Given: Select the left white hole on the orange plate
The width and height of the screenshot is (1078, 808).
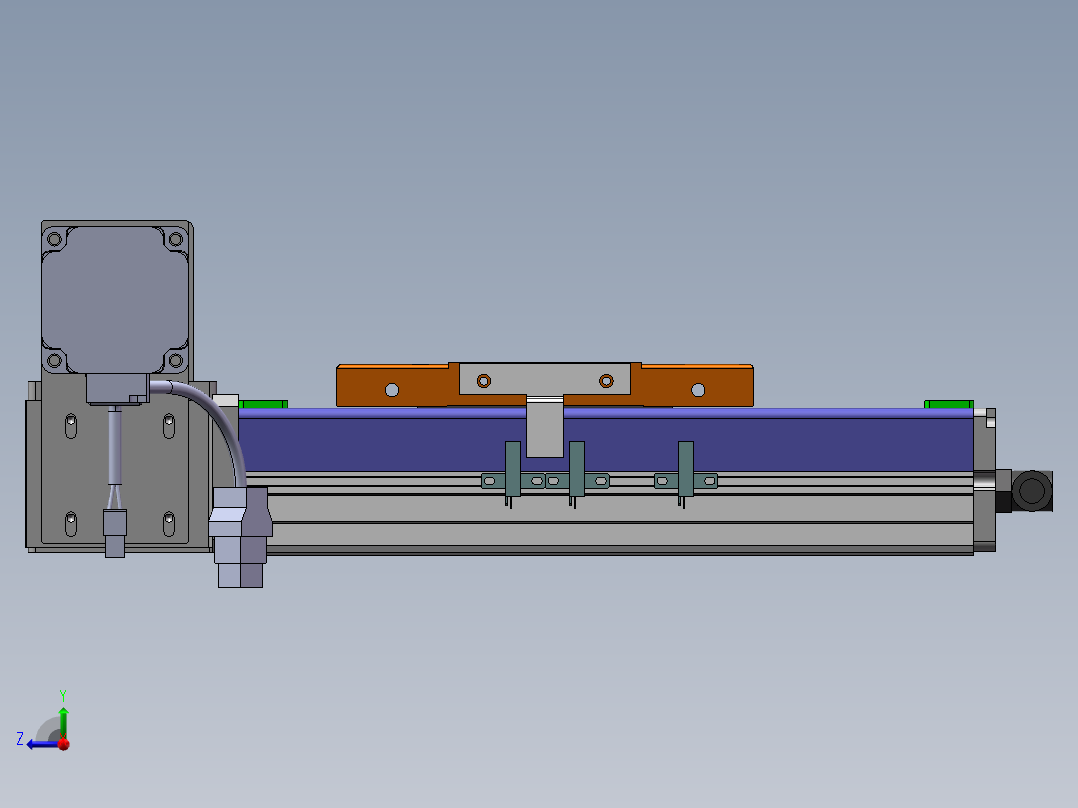Looking at the screenshot, I should (x=392, y=391).
